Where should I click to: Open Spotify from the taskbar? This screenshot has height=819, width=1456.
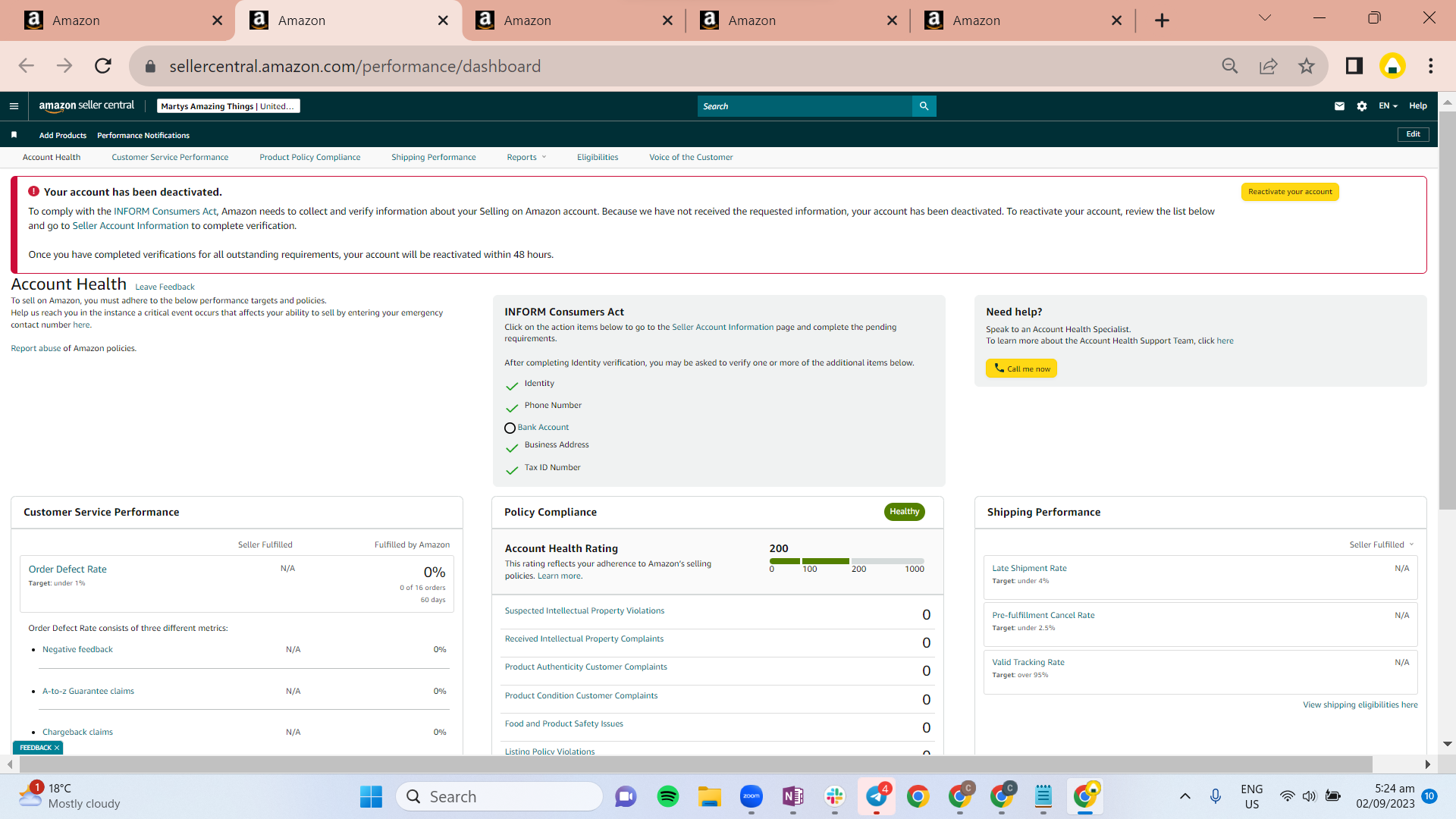tap(668, 796)
